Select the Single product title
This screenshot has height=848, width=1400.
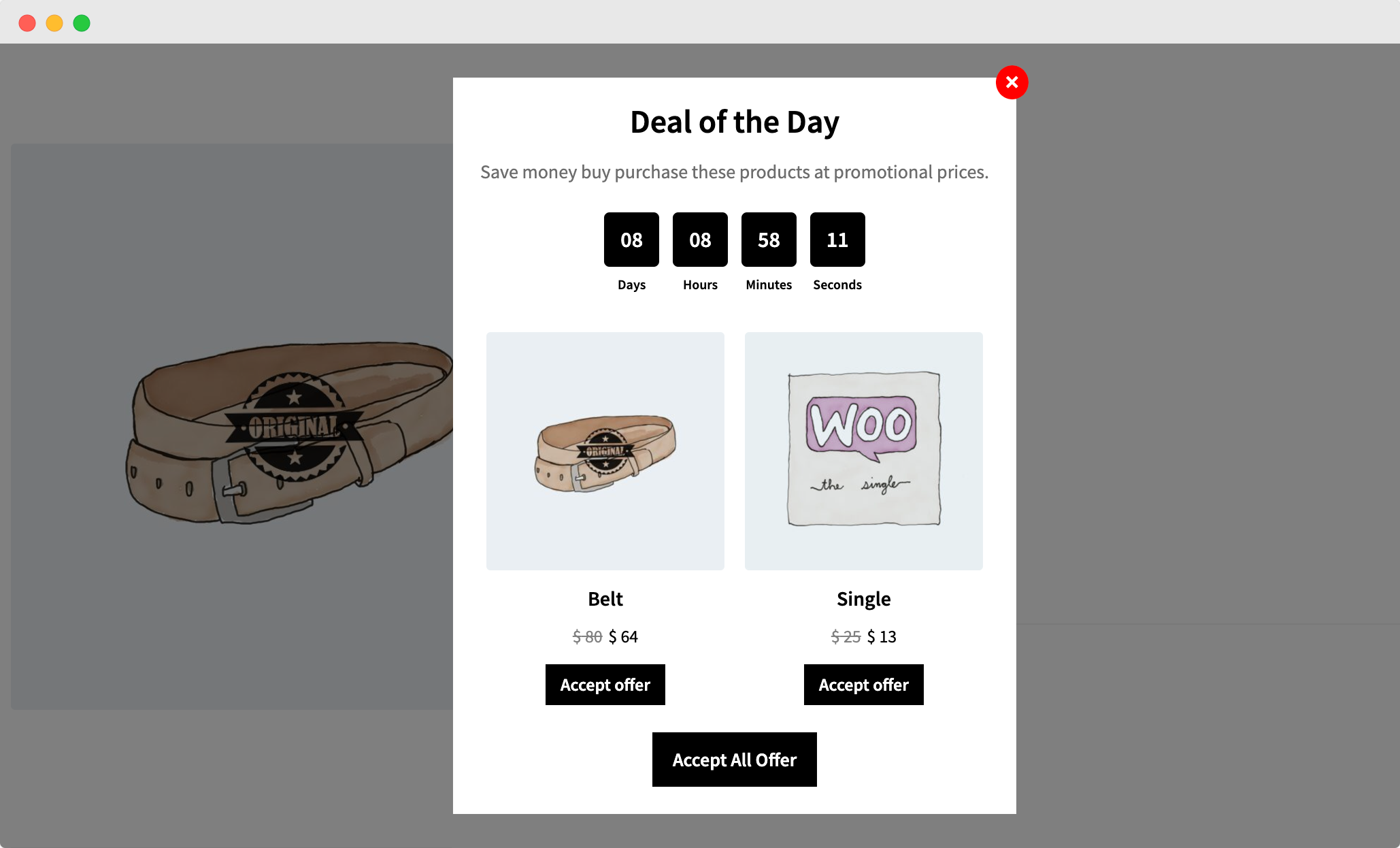click(863, 599)
